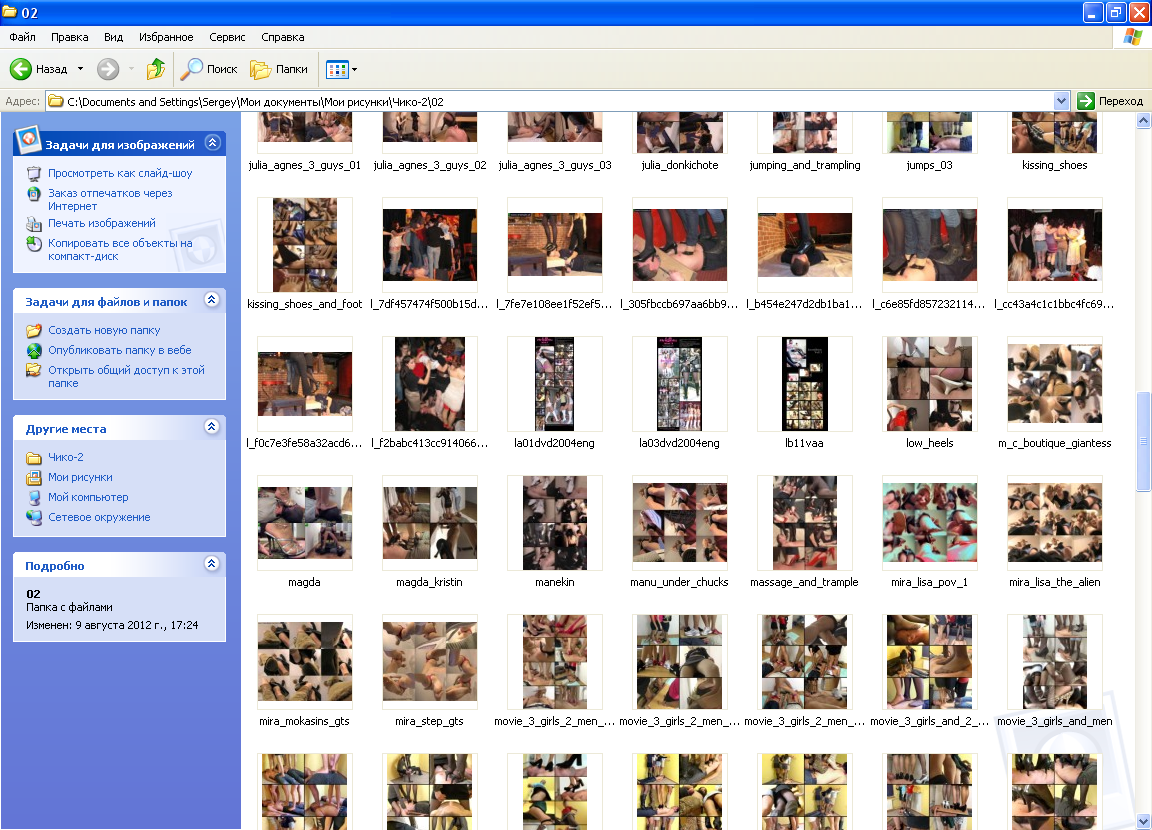
Task: Collapse the Подробно details panel
Action: (212, 563)
